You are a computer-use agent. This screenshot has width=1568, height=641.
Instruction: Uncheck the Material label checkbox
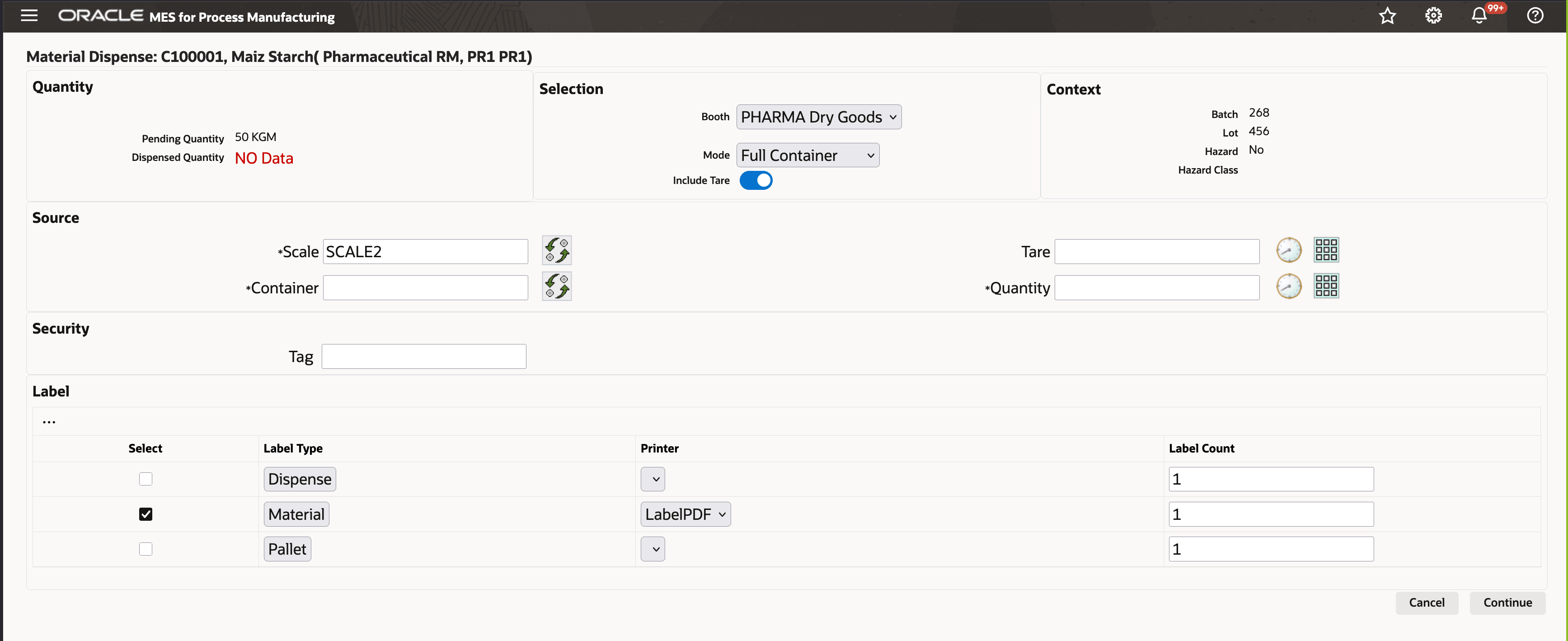coord(146,514)
